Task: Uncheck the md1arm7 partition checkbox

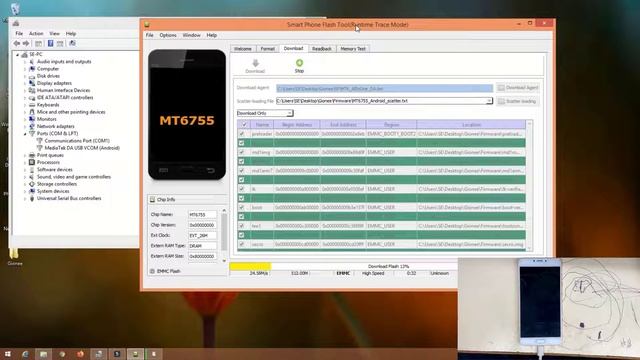Action: (x=242, y=171)
